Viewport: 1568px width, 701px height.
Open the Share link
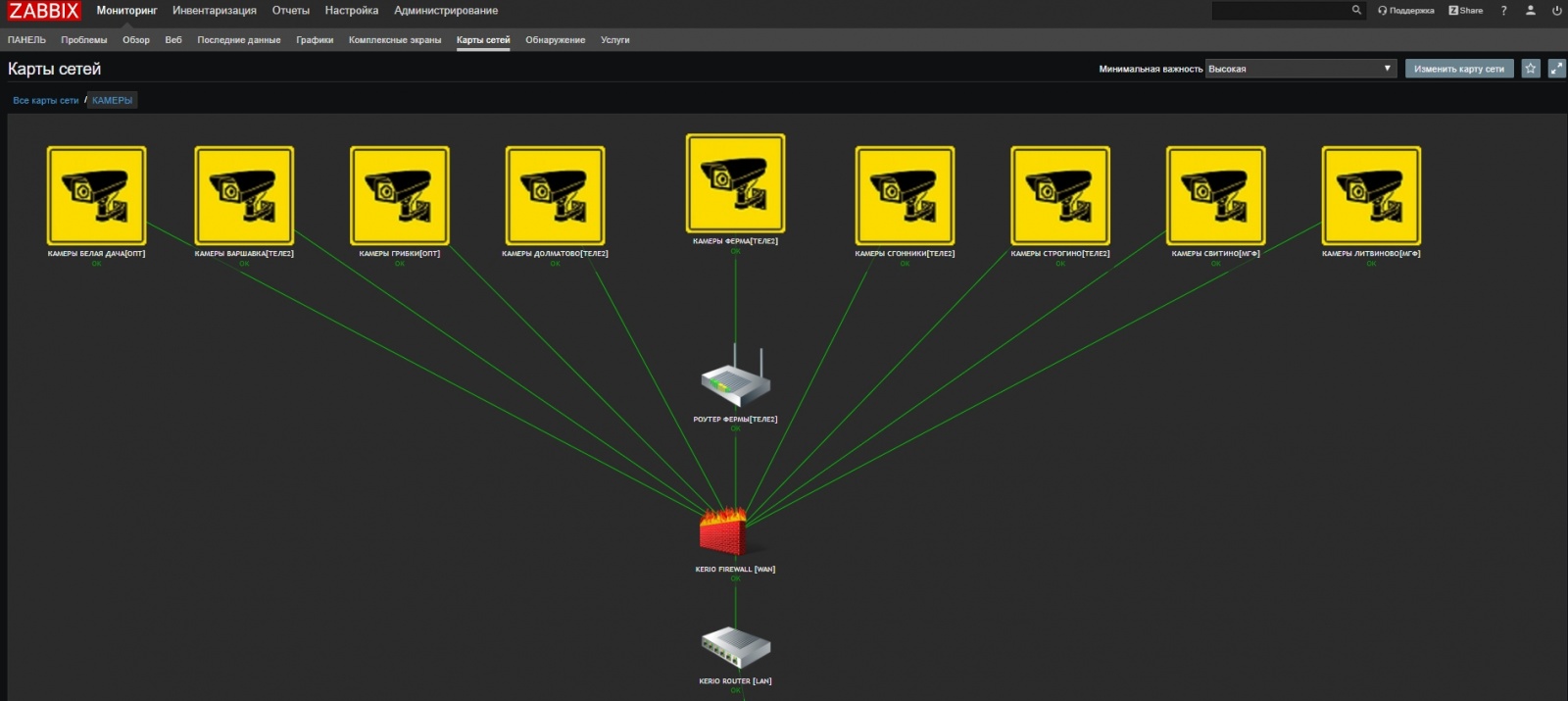click(1466, 11)
